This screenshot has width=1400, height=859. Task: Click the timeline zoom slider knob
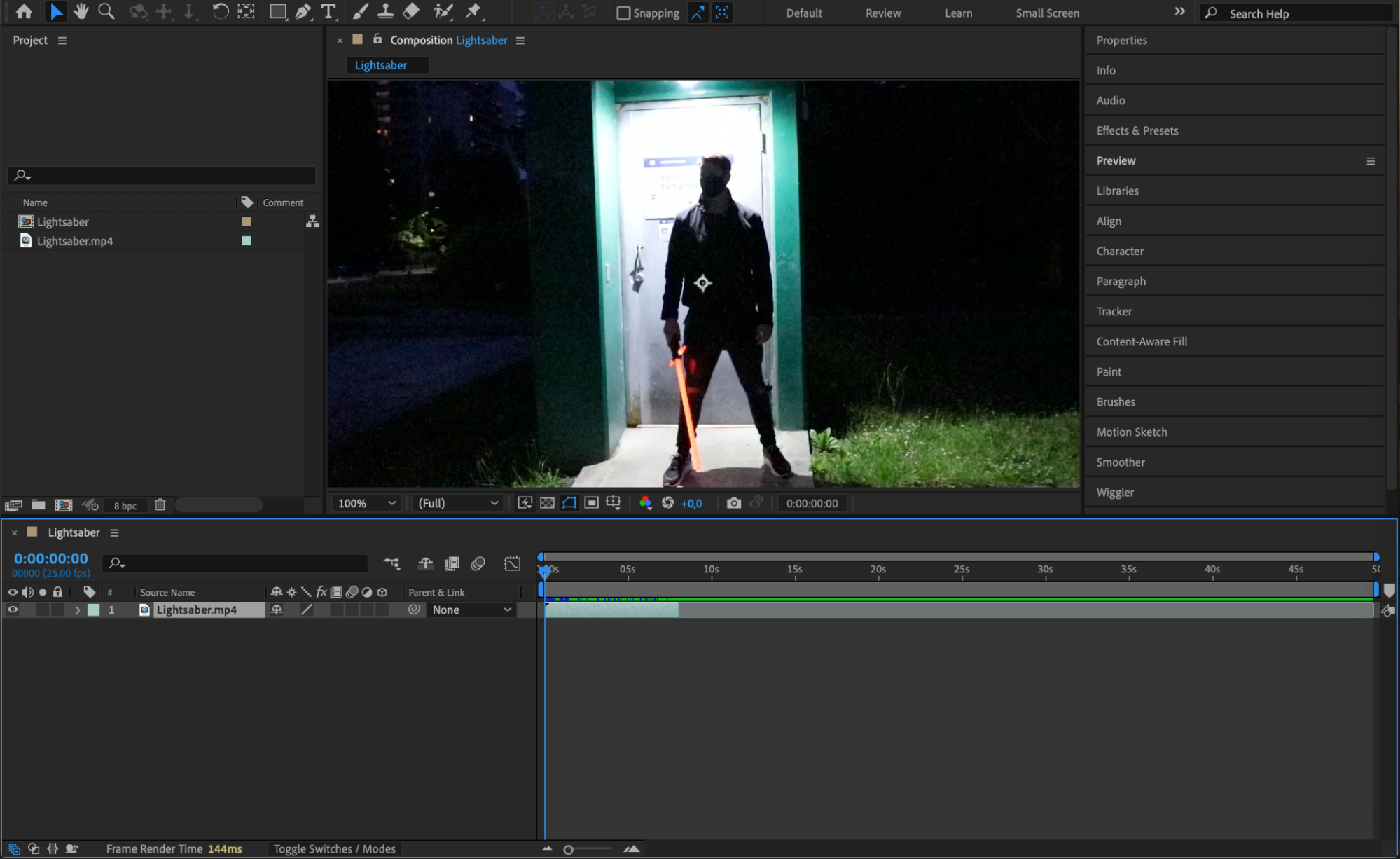click(x=568, y=849)
